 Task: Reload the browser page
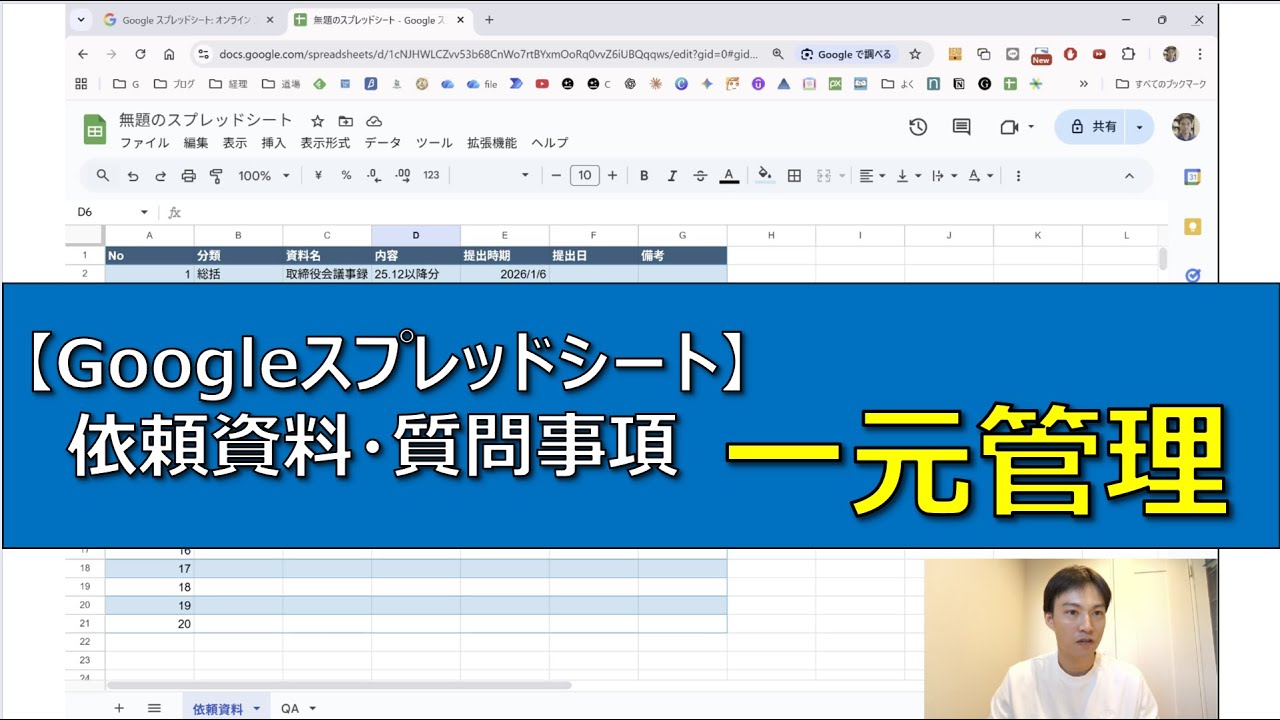tap(140, 54)
